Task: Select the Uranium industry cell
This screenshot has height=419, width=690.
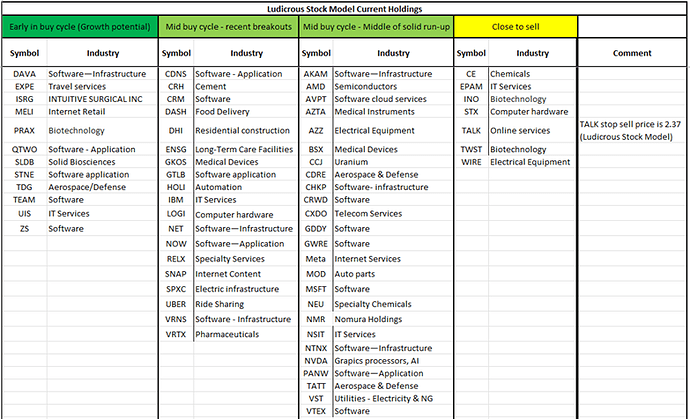Action: click(x=352, y=162)
